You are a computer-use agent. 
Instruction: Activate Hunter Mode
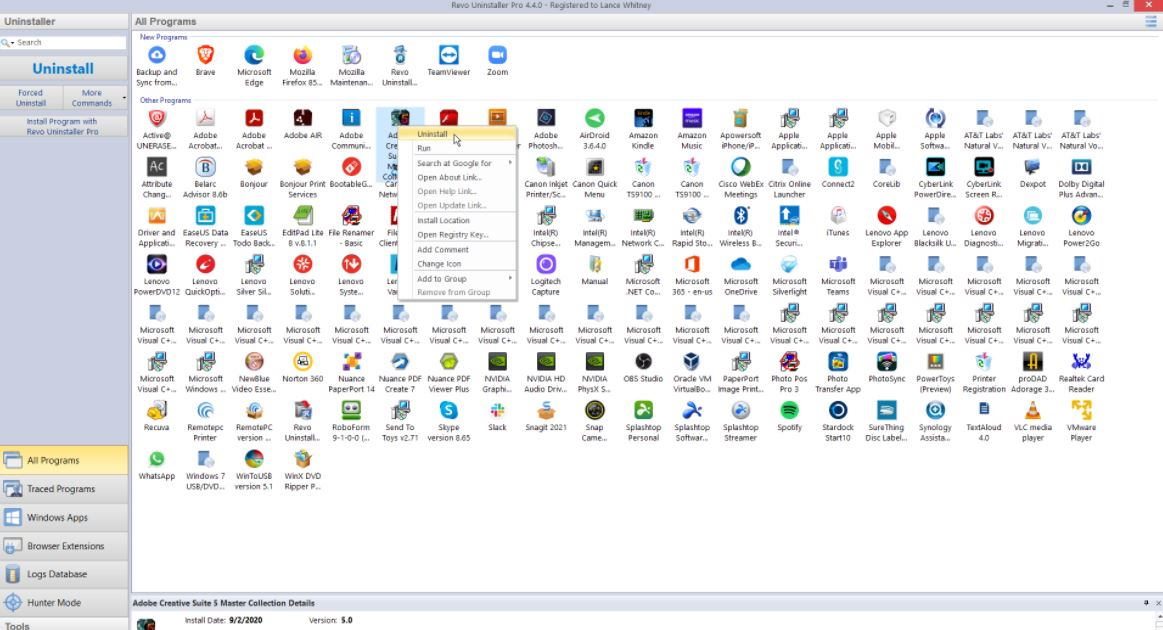pos(64,603)
